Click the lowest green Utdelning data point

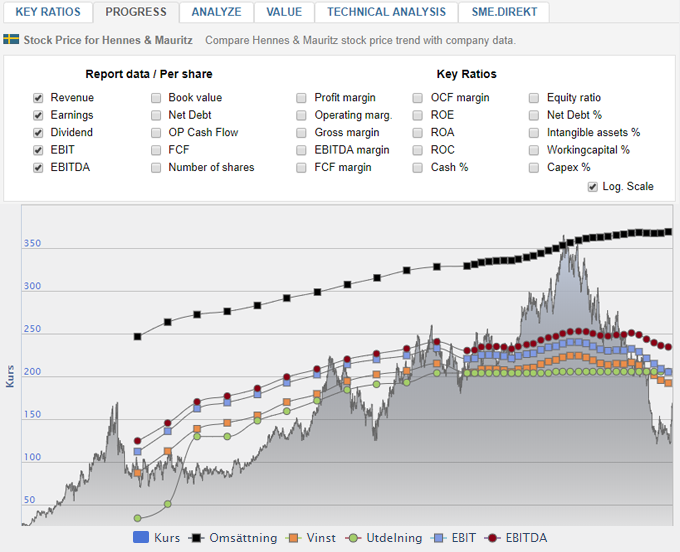pos(137,518)
